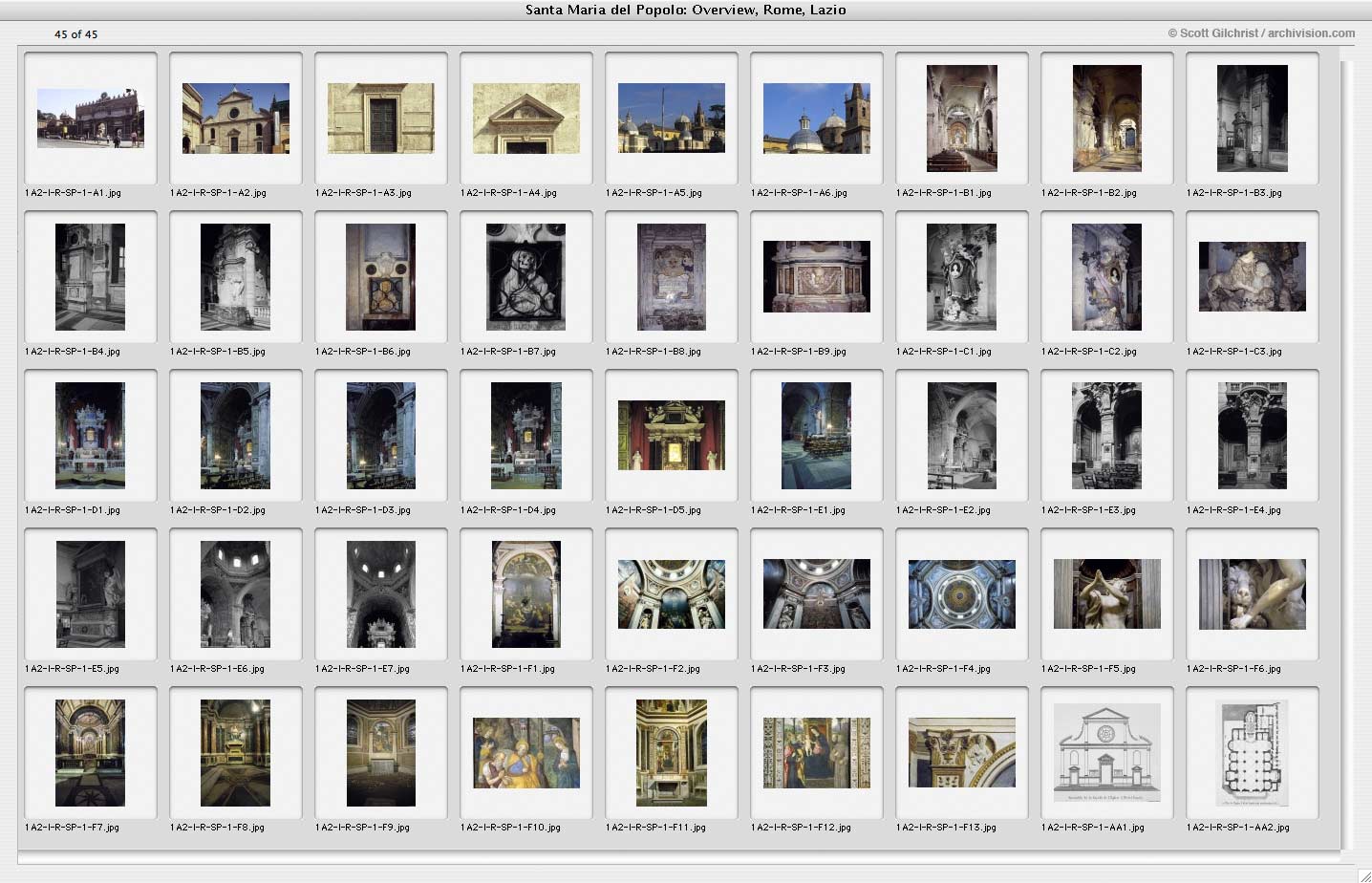Click the file name label 1A2-I-R-SP-1-C3.jpg
This screenshot has width=1372, height=883.
[1234, 352]
